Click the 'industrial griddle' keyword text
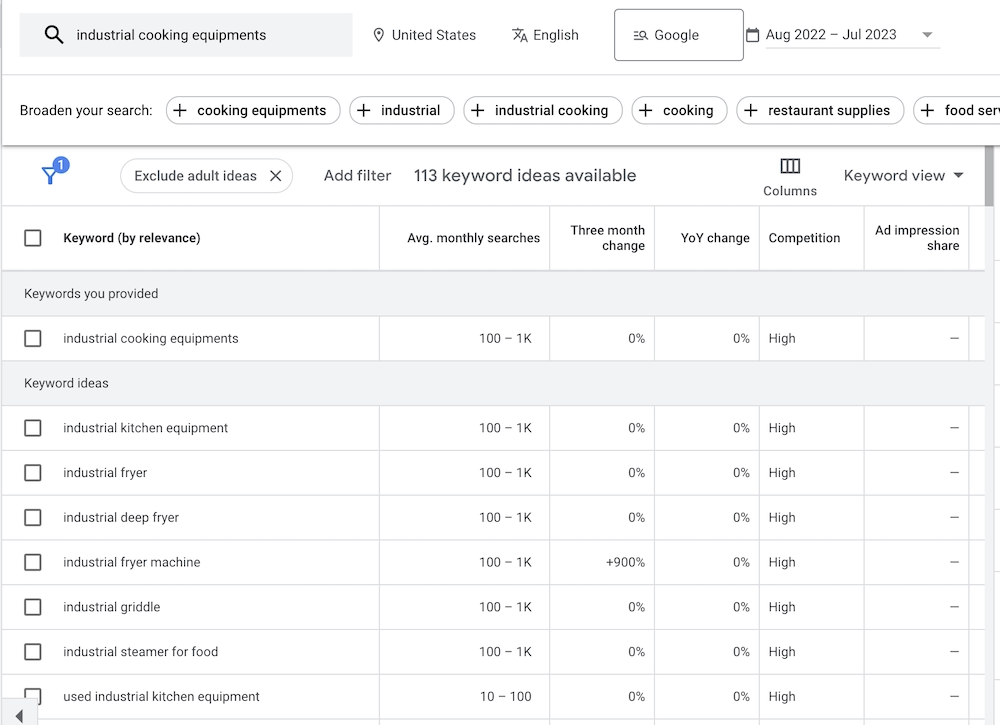The width and height of the screenshot is (1000, 725). click(x=112, y=607)
